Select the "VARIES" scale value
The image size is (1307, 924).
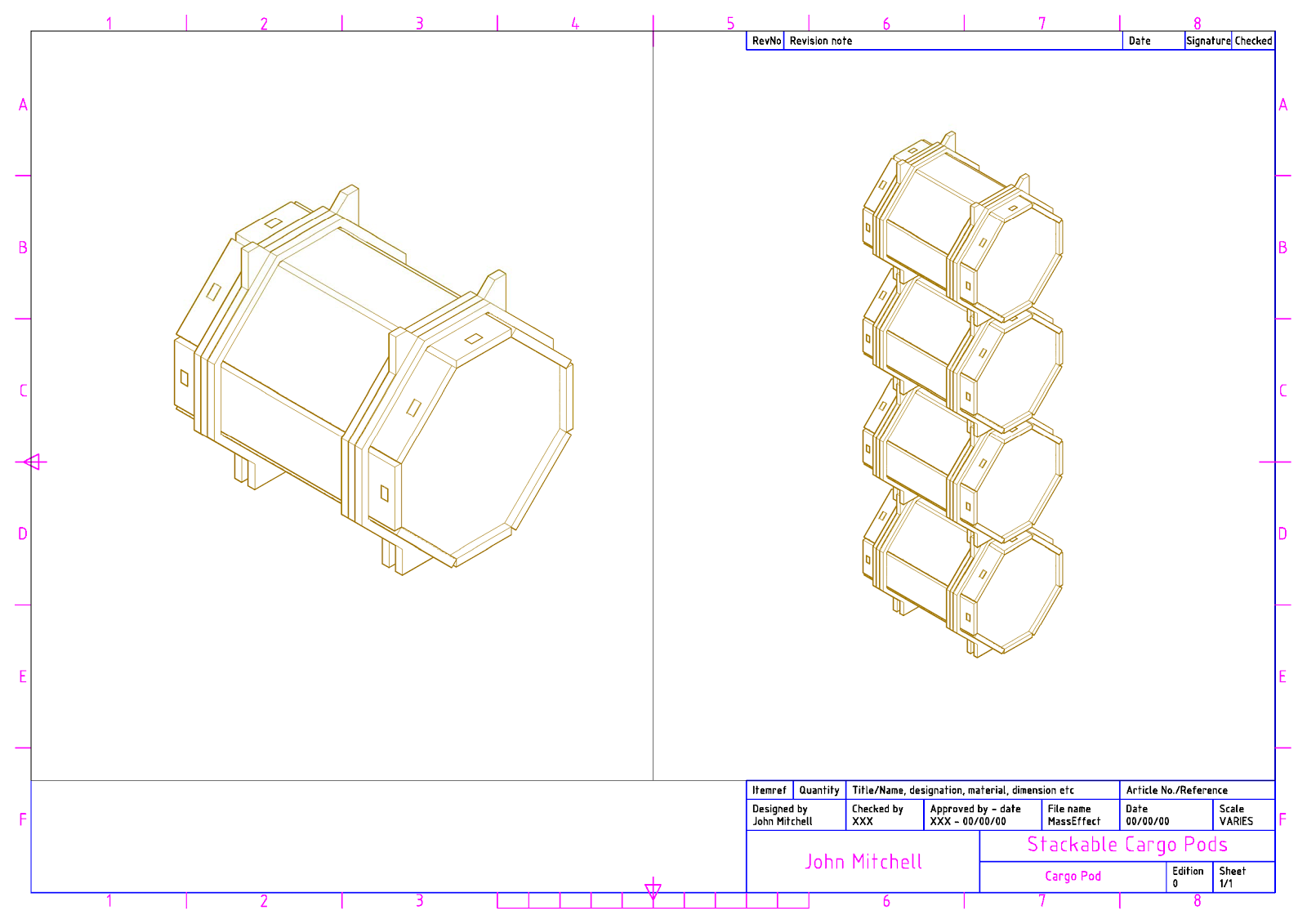(x=1236, y=821)
